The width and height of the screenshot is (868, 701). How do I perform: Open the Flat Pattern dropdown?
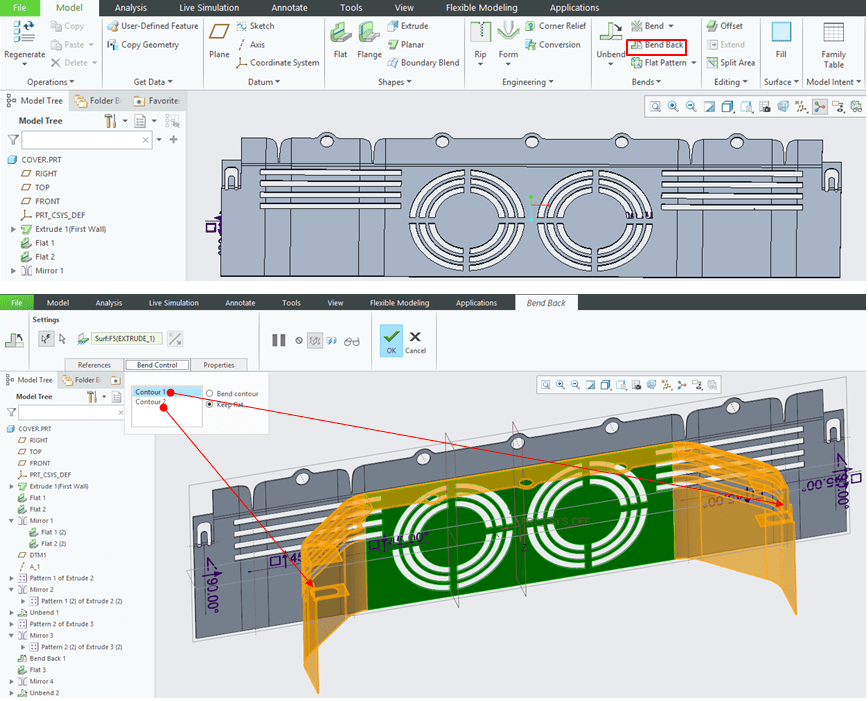[693, 63]
